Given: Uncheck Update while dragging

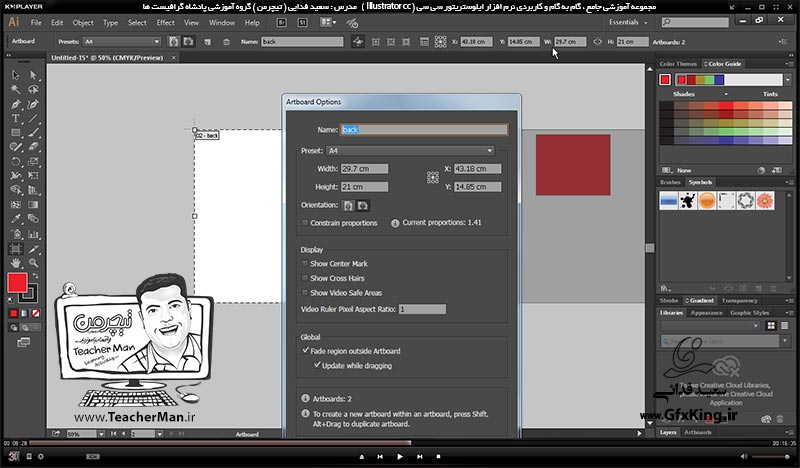Looking at the screenshot, I should (x=317, y=365).
